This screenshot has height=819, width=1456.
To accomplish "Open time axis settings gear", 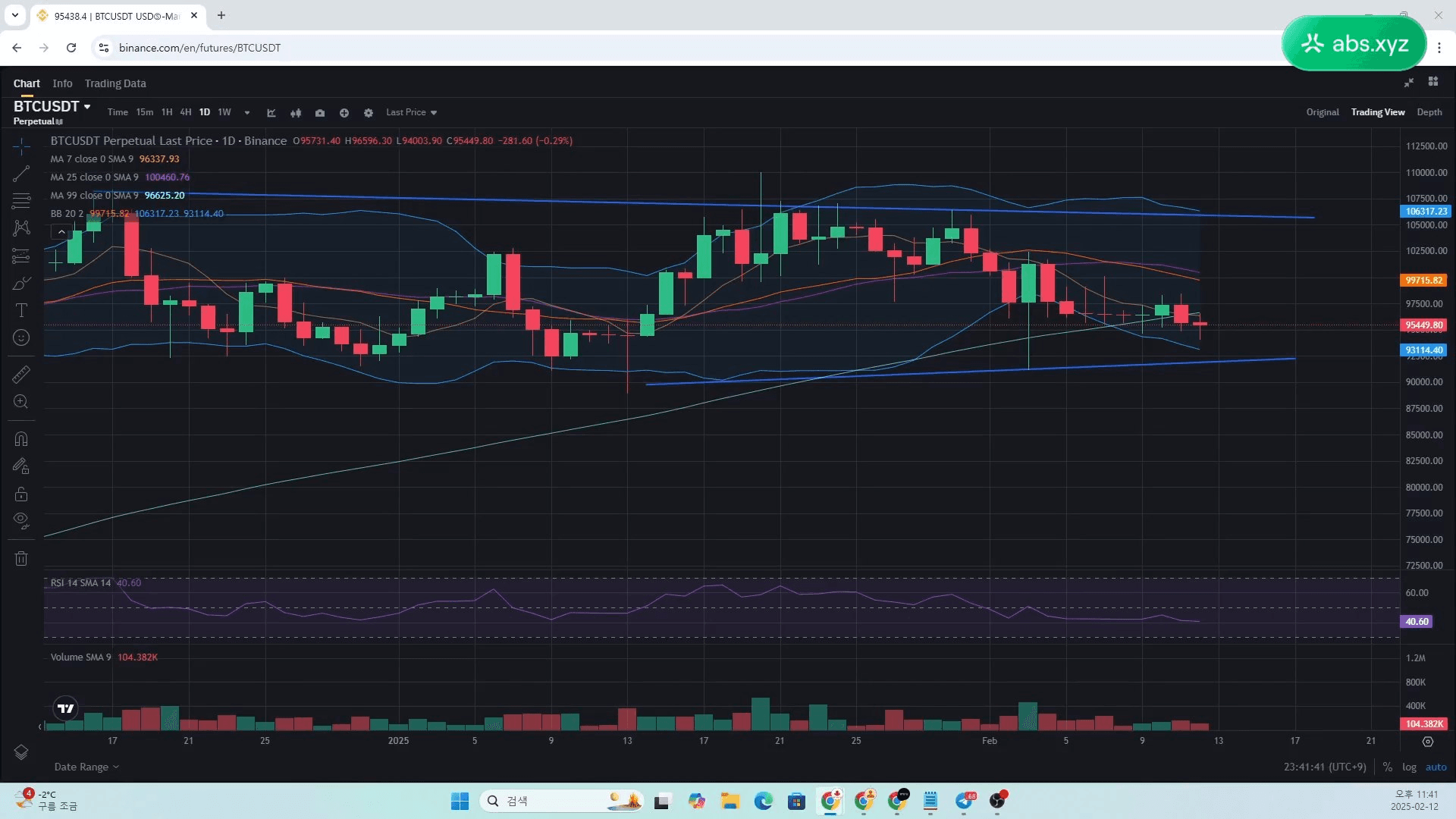I will 1428,742.
